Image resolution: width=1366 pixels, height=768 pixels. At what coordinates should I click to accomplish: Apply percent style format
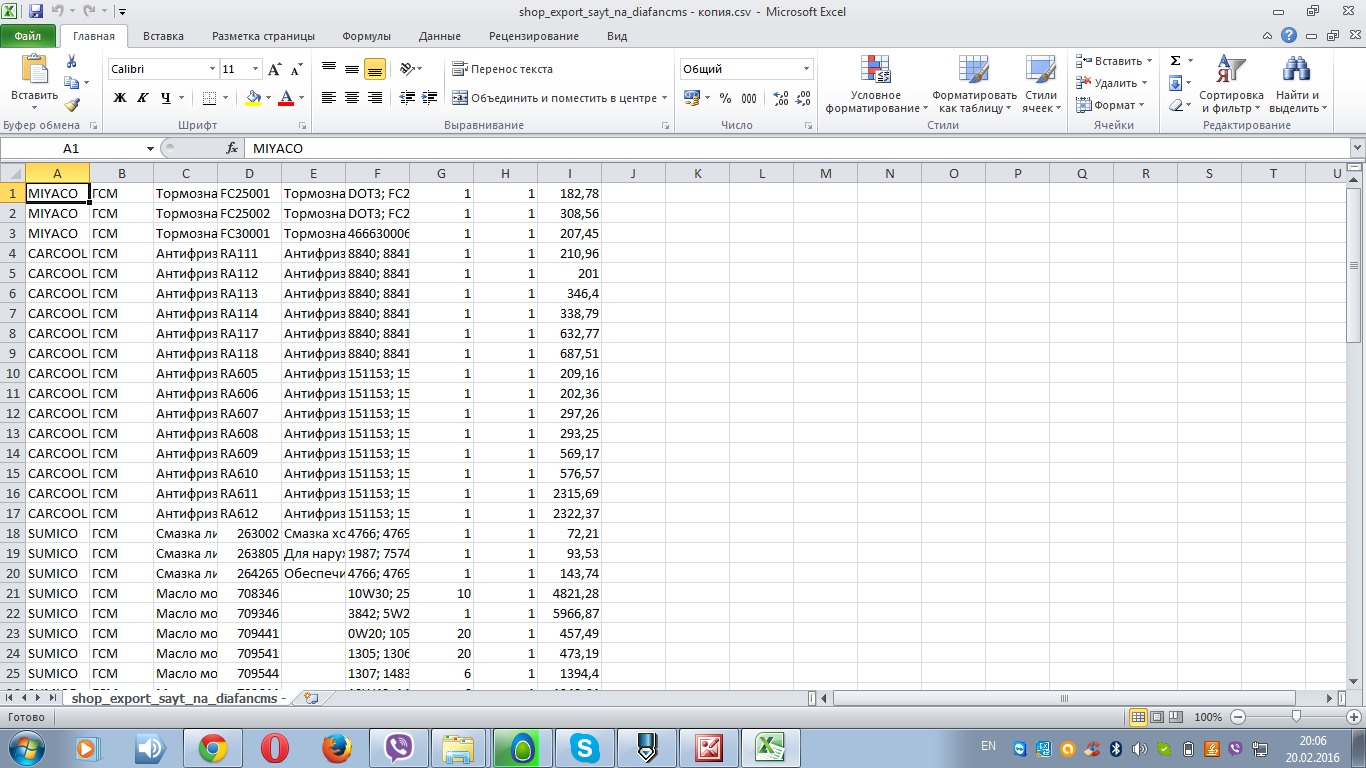(725, 98)
